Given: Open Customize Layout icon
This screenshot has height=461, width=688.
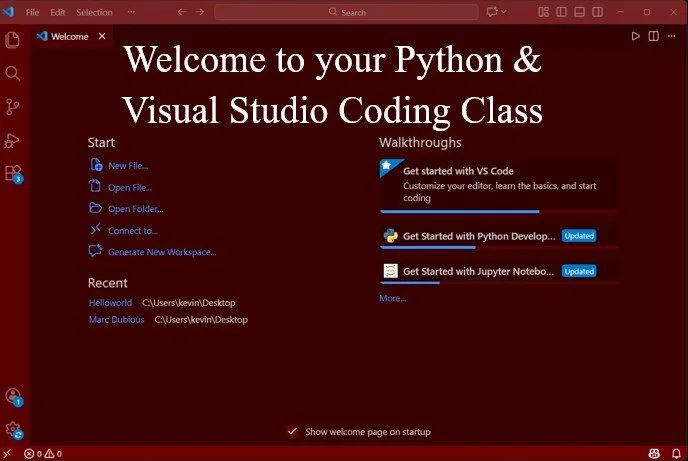Looking at the screenshot, I should point(544,12).
